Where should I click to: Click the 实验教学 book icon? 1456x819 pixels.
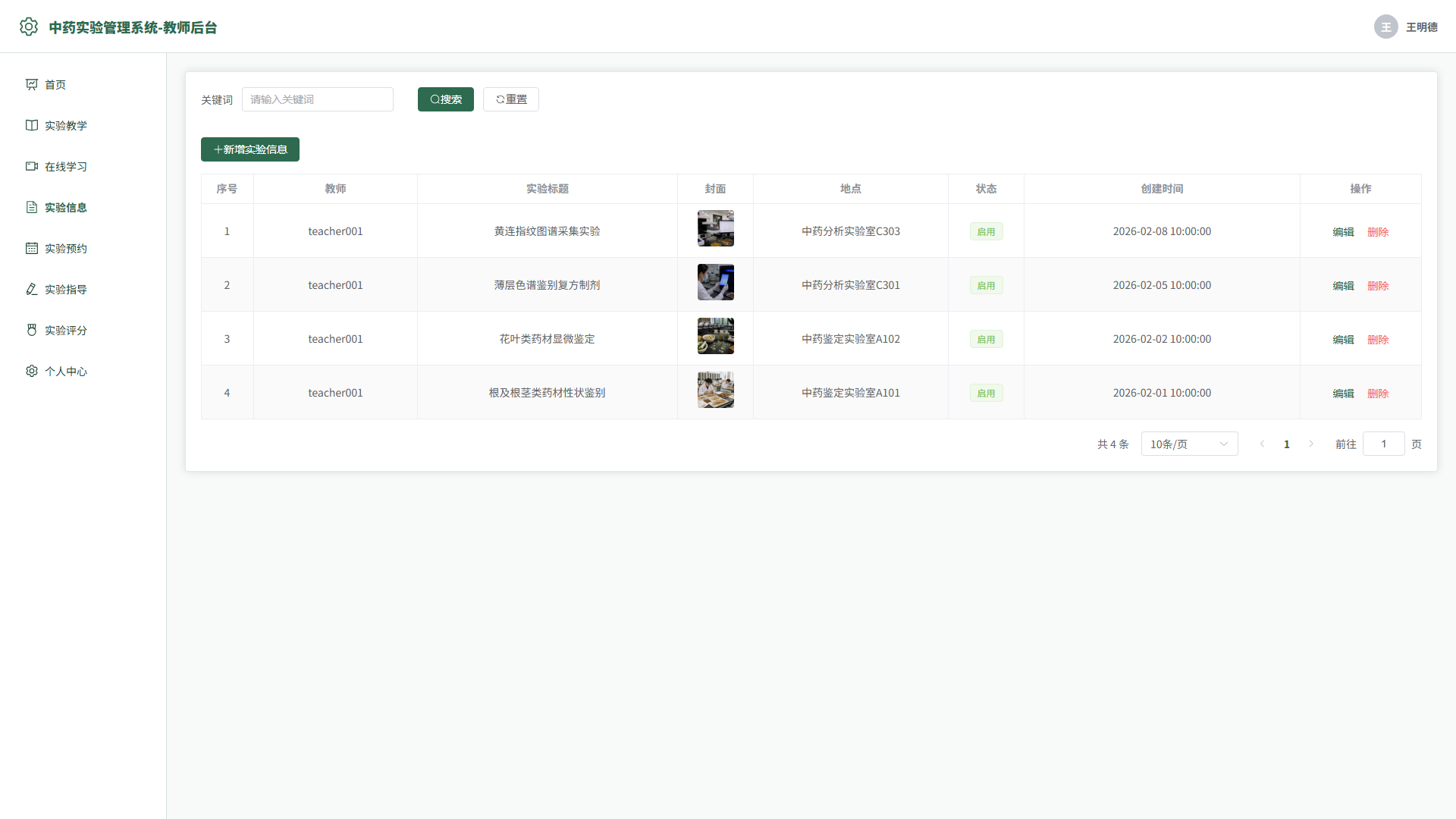click(32, 125)
